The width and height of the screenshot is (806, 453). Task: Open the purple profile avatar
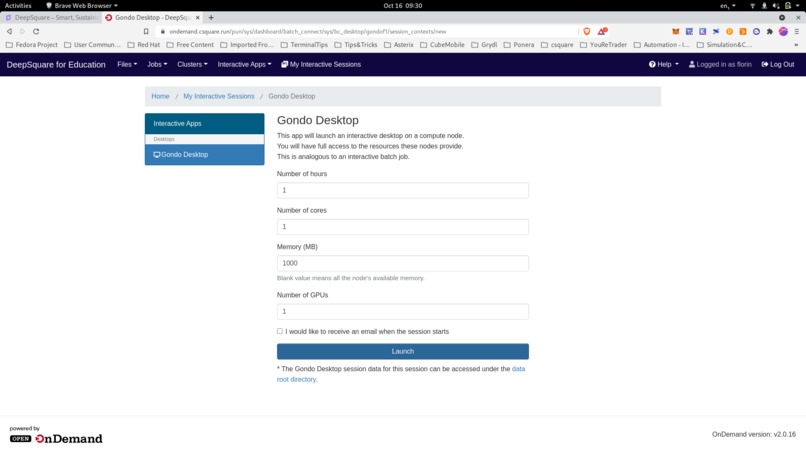pos(783,31)
